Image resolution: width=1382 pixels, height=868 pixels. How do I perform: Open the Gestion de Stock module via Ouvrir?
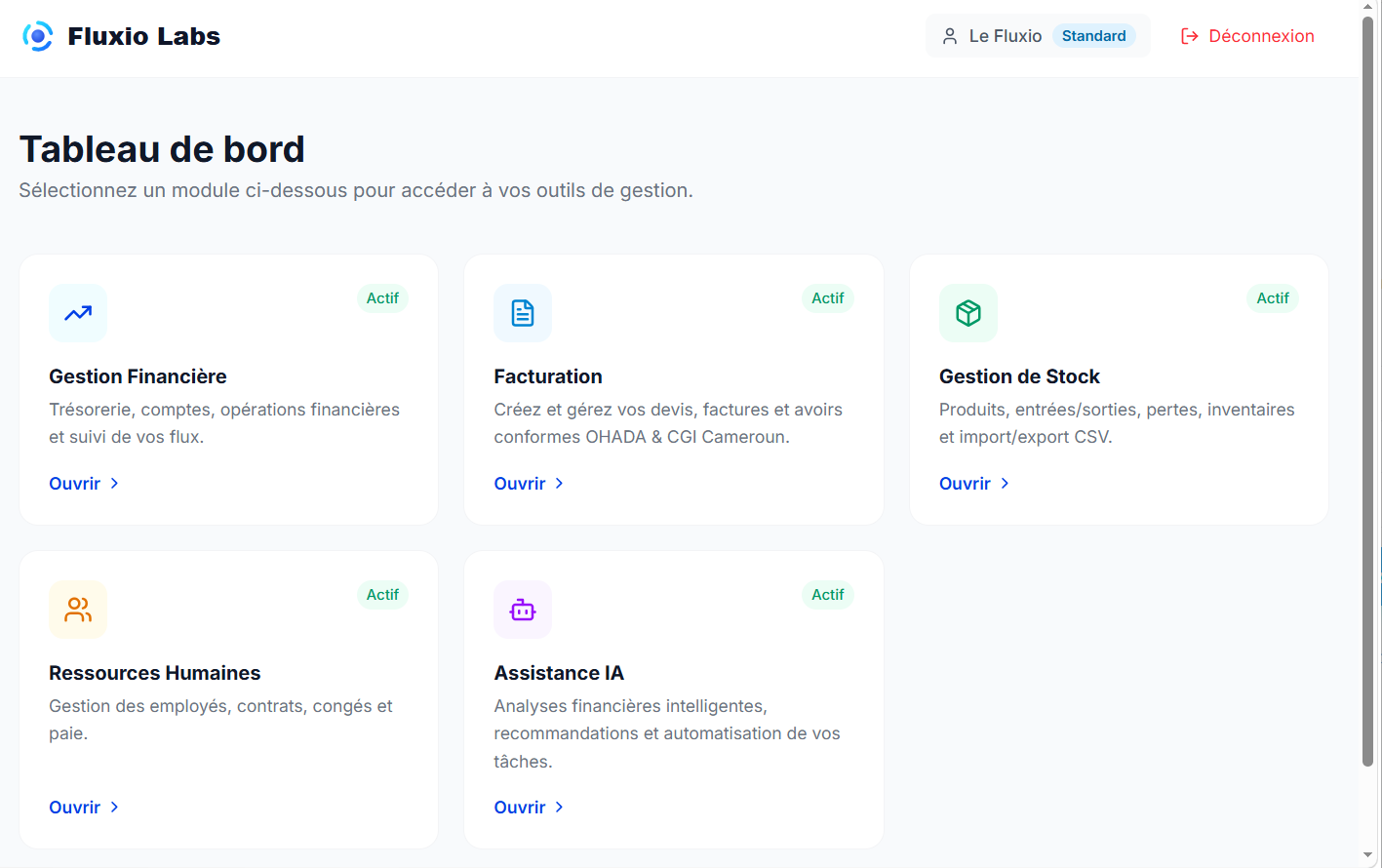[x=975, y=484]
